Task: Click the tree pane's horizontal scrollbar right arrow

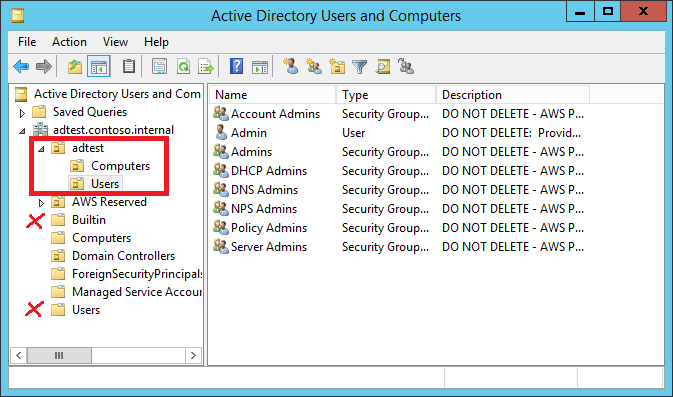Action: point(193,355)
